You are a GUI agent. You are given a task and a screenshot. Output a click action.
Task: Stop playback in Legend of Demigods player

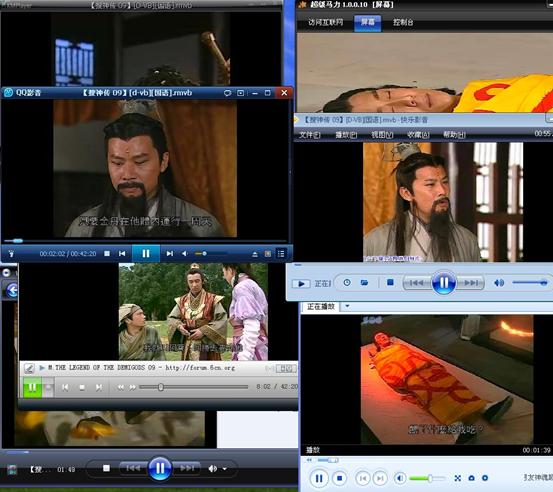82,387
